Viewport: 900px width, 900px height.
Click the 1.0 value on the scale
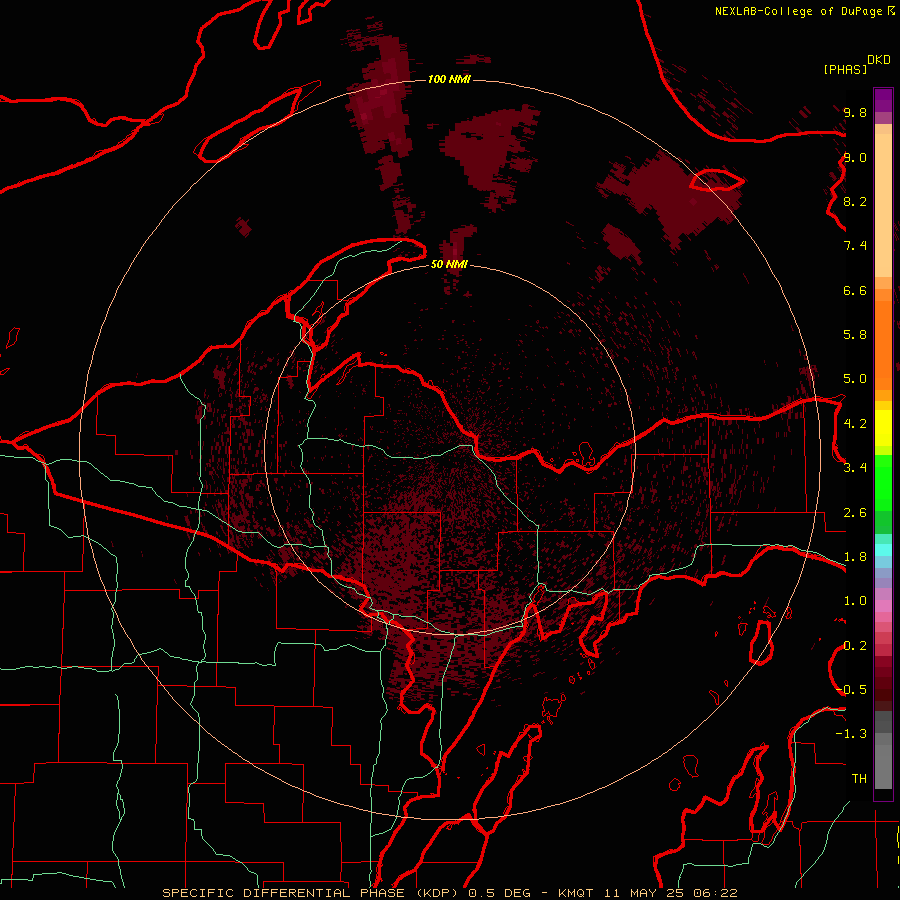tap(855, 601)
